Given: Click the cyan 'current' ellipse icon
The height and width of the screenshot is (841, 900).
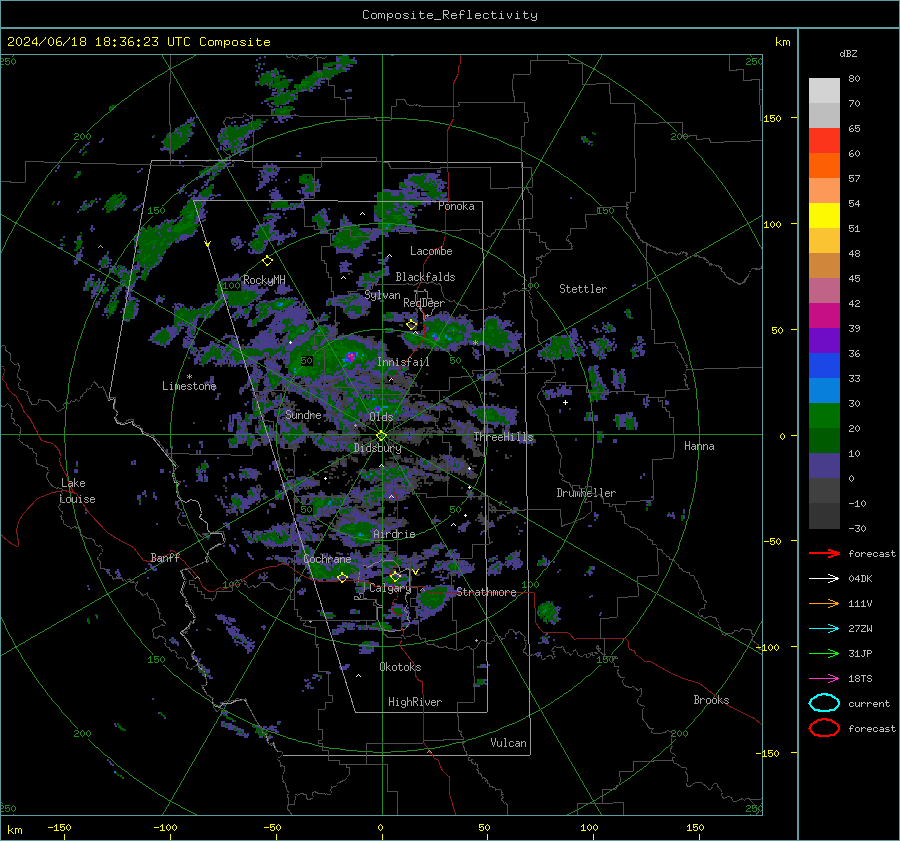Looking at the screenshot, I should pos(824,703).
